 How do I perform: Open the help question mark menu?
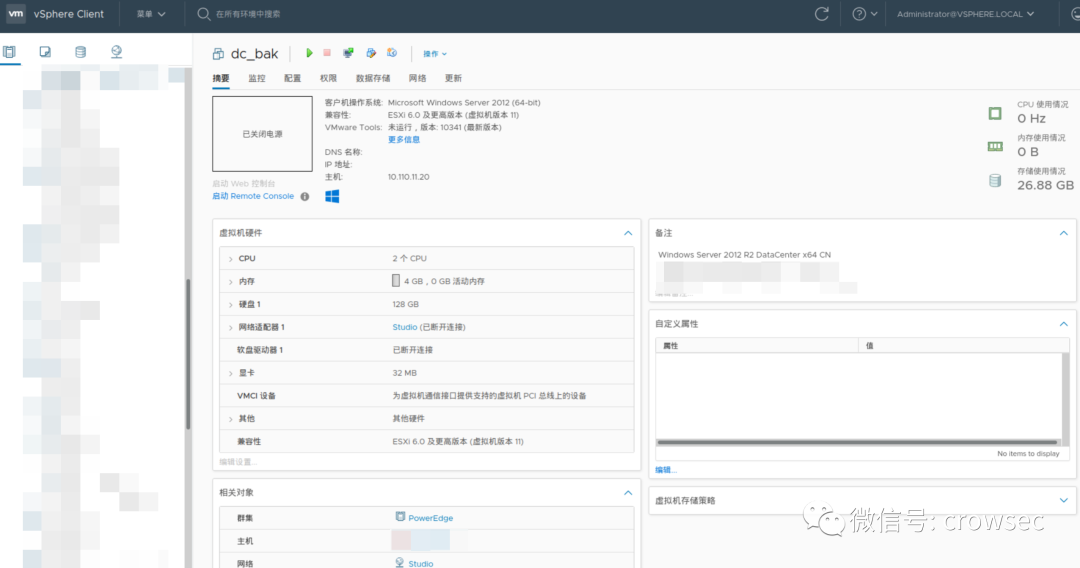tap(864, 14)
